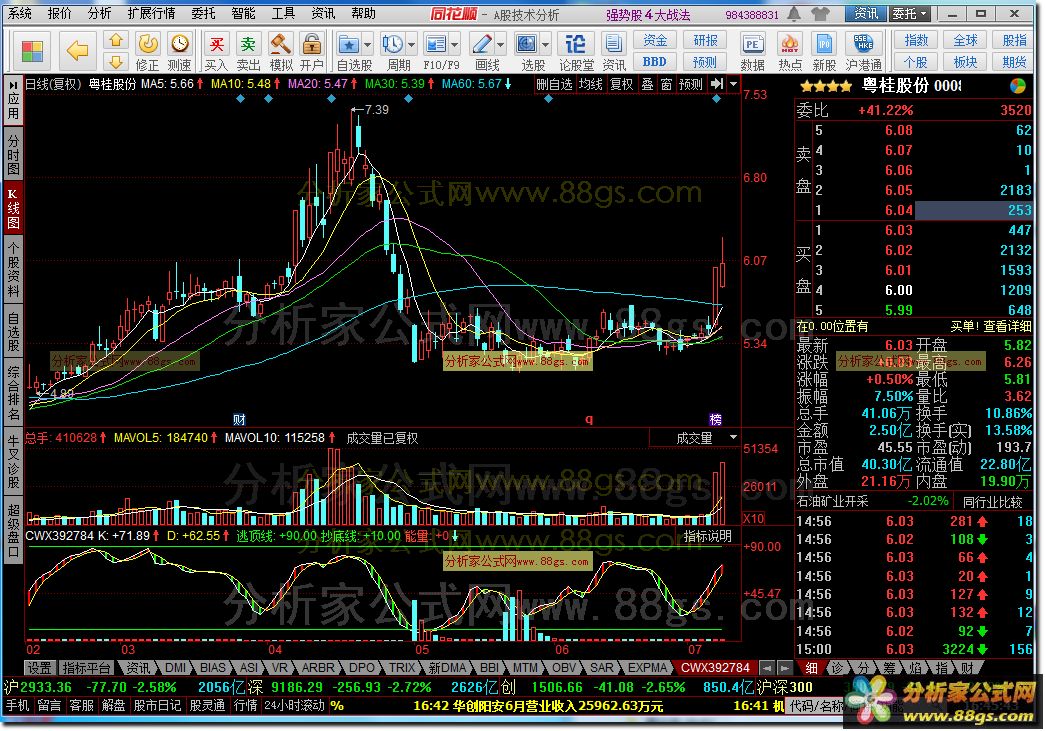Image resolution: width=1045 pixels, height=731 pixels.
Task: Toggle the 叠 overlay option
Action: coord(647,84)
